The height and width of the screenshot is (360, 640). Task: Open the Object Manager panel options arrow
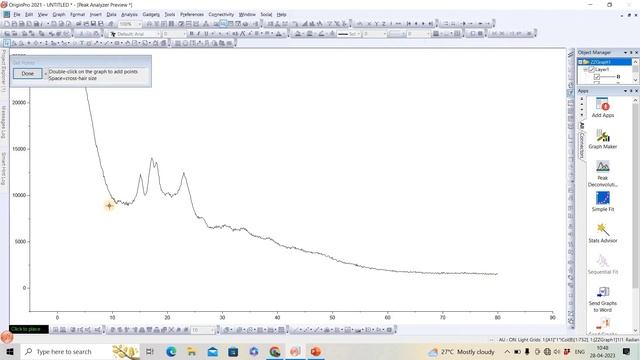coord(625,53)
